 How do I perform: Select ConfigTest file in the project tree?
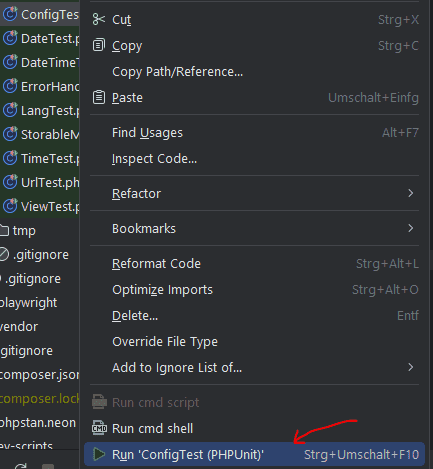tap(40, 14)
